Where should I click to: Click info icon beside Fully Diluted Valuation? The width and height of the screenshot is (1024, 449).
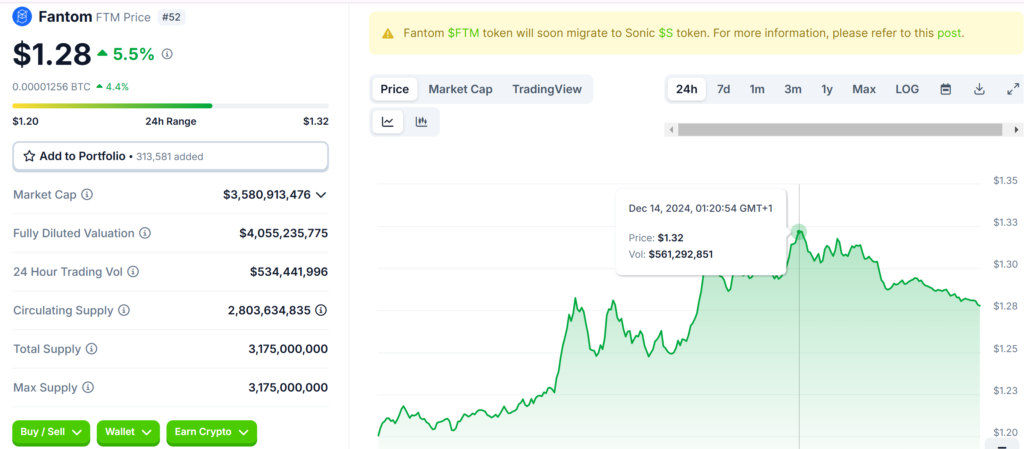(x=145, y=233)
